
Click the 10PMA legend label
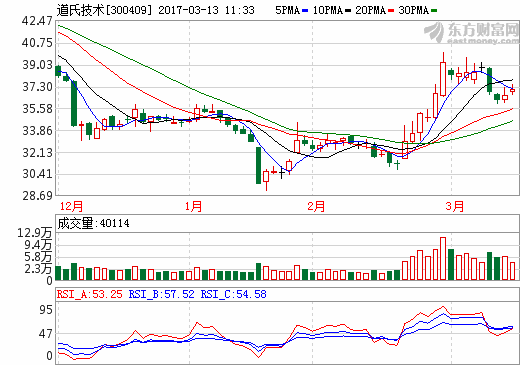click(328, 10)
